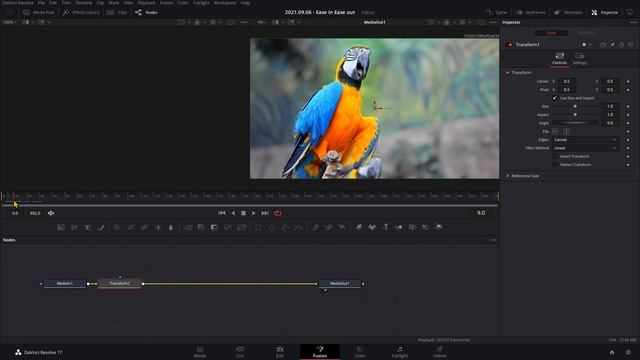Select the Transform1 node
Image resolution: width=640 pixels, height=360 pixels.
pos(120,283)
